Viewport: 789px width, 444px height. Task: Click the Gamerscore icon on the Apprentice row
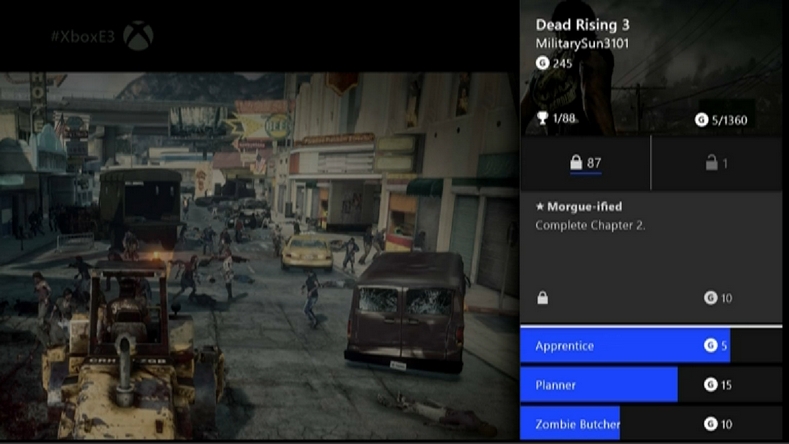click(x=710, y=346)
